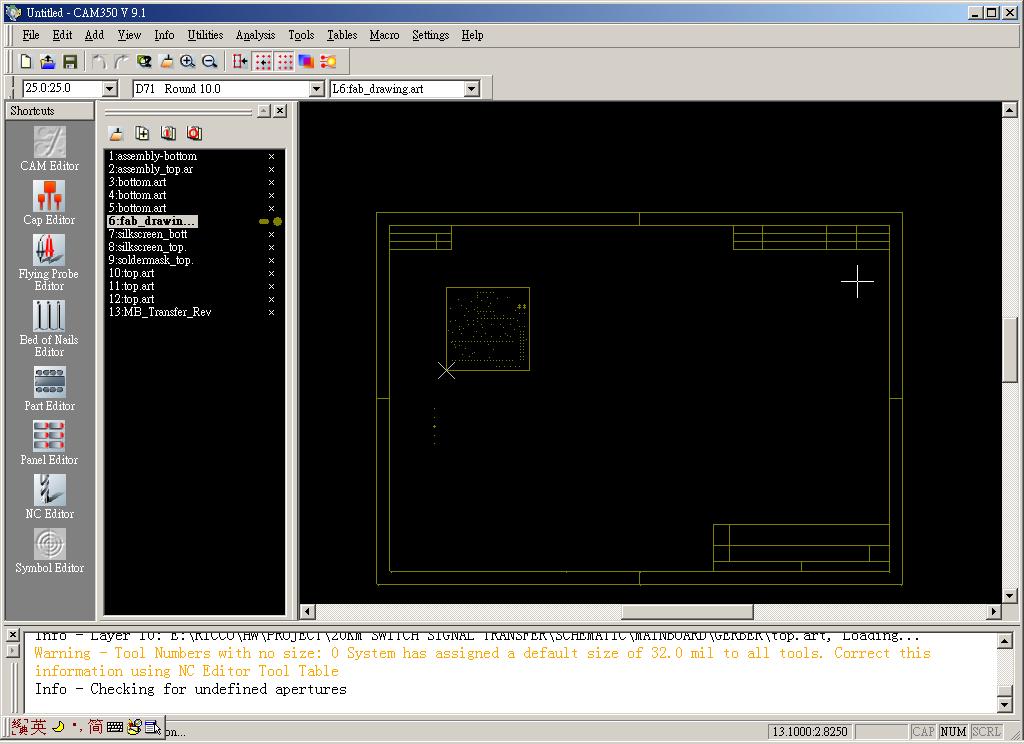Open the Analysis menu
The width and height of the screenshot is (1024, 744).
(x=255, y=35)
